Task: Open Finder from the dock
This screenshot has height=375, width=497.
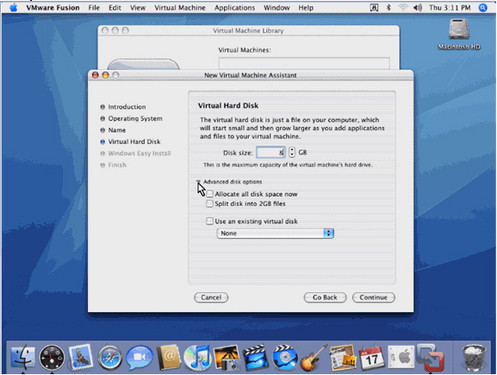Action: (x=23, y=357)
